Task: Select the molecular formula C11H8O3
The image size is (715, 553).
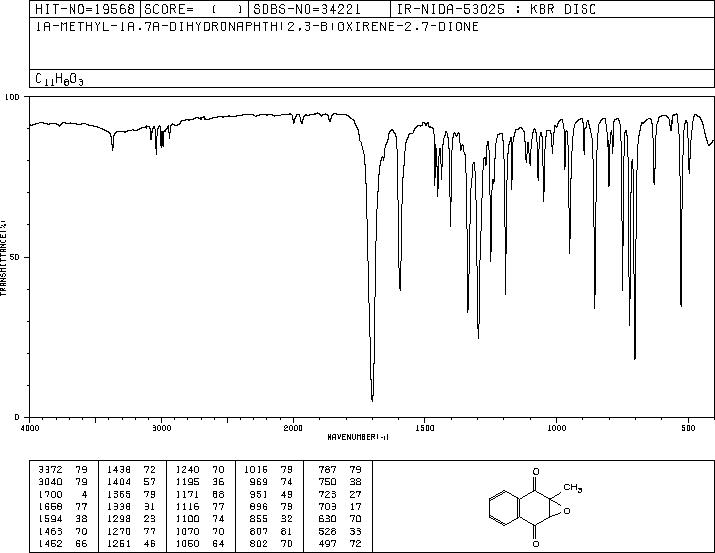Action: click(x=59, y=79)
